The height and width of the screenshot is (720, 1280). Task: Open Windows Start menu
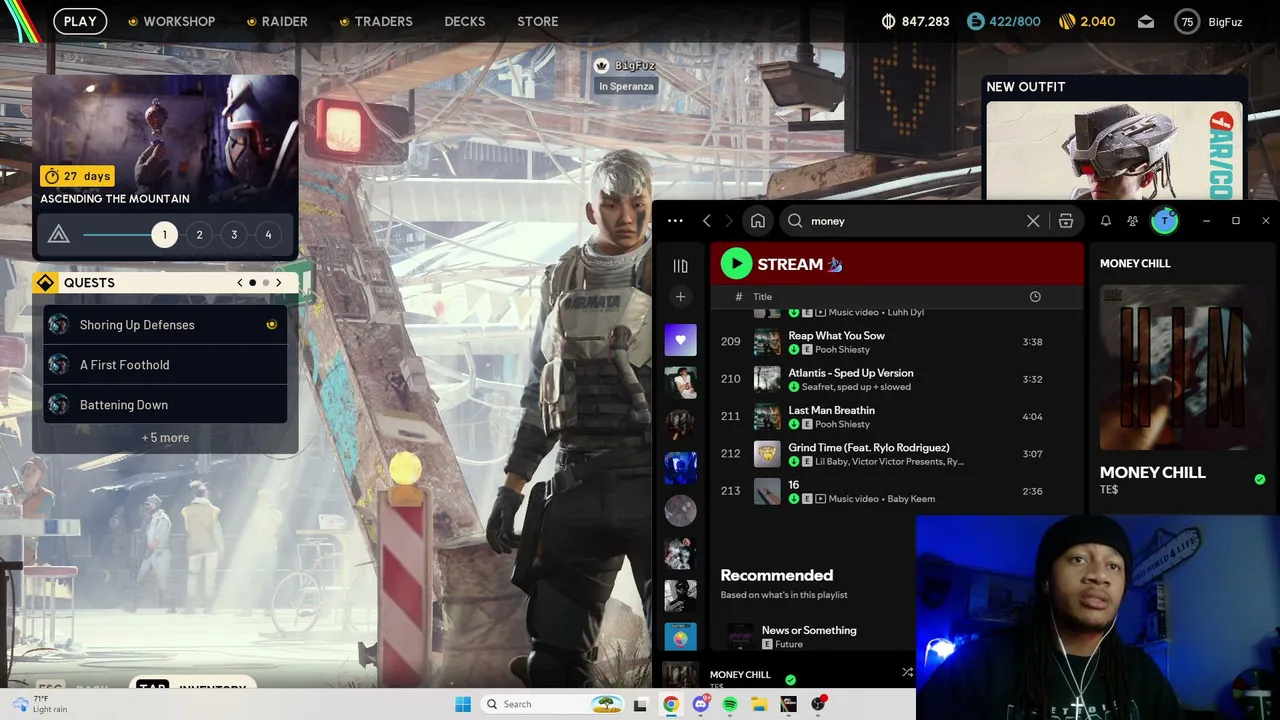pos(463,704)
